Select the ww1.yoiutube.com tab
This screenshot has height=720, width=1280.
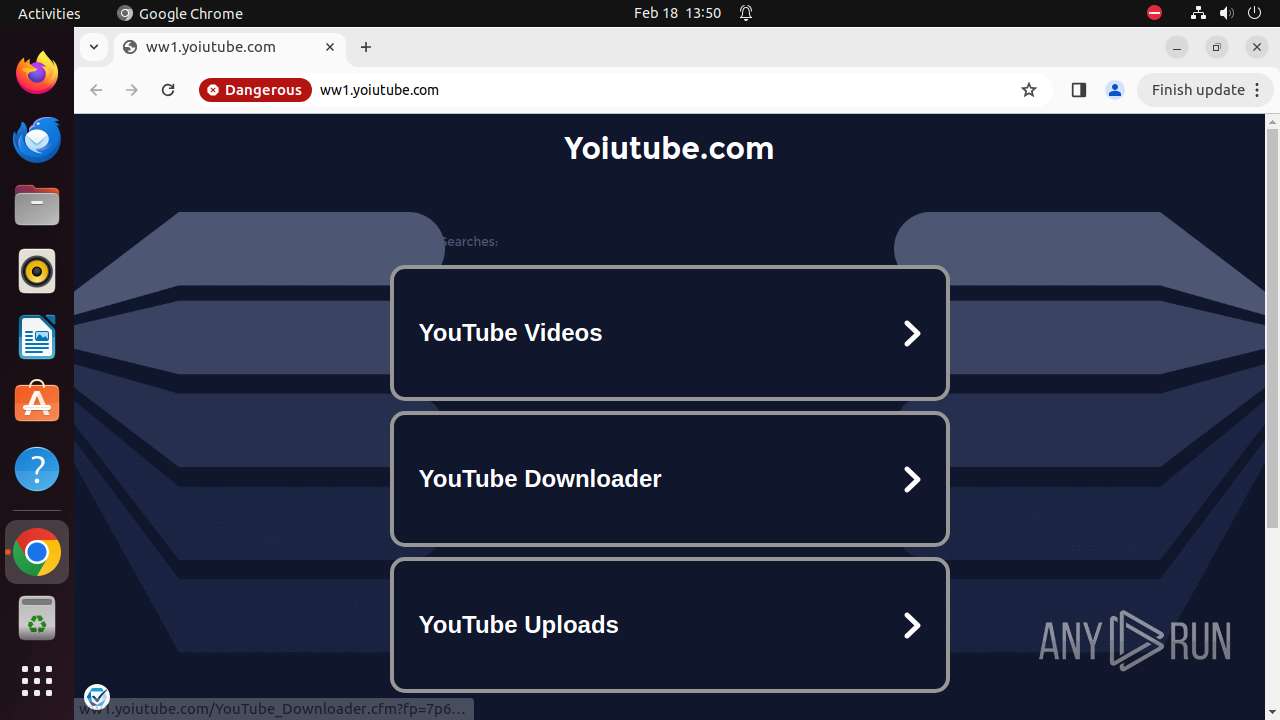(x=230, y=47)
